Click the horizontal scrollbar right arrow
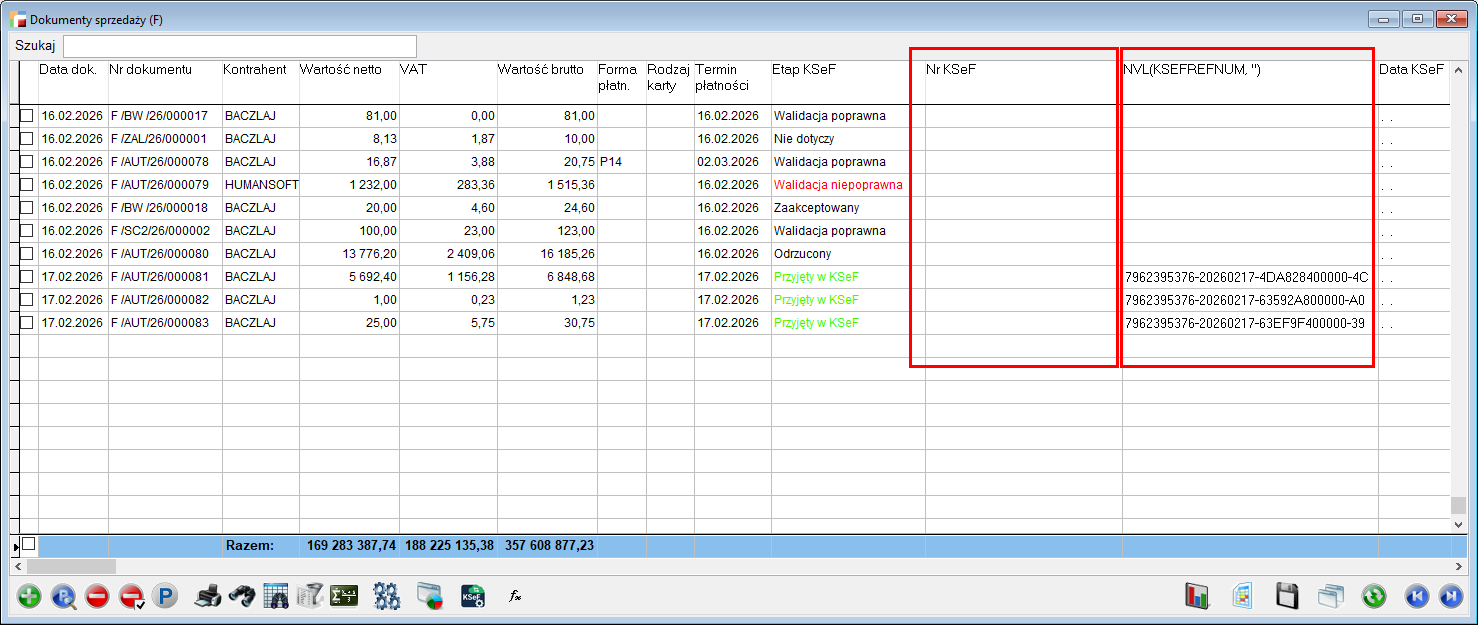Screen dimensions: 1478x625 tap(1459, 566)
